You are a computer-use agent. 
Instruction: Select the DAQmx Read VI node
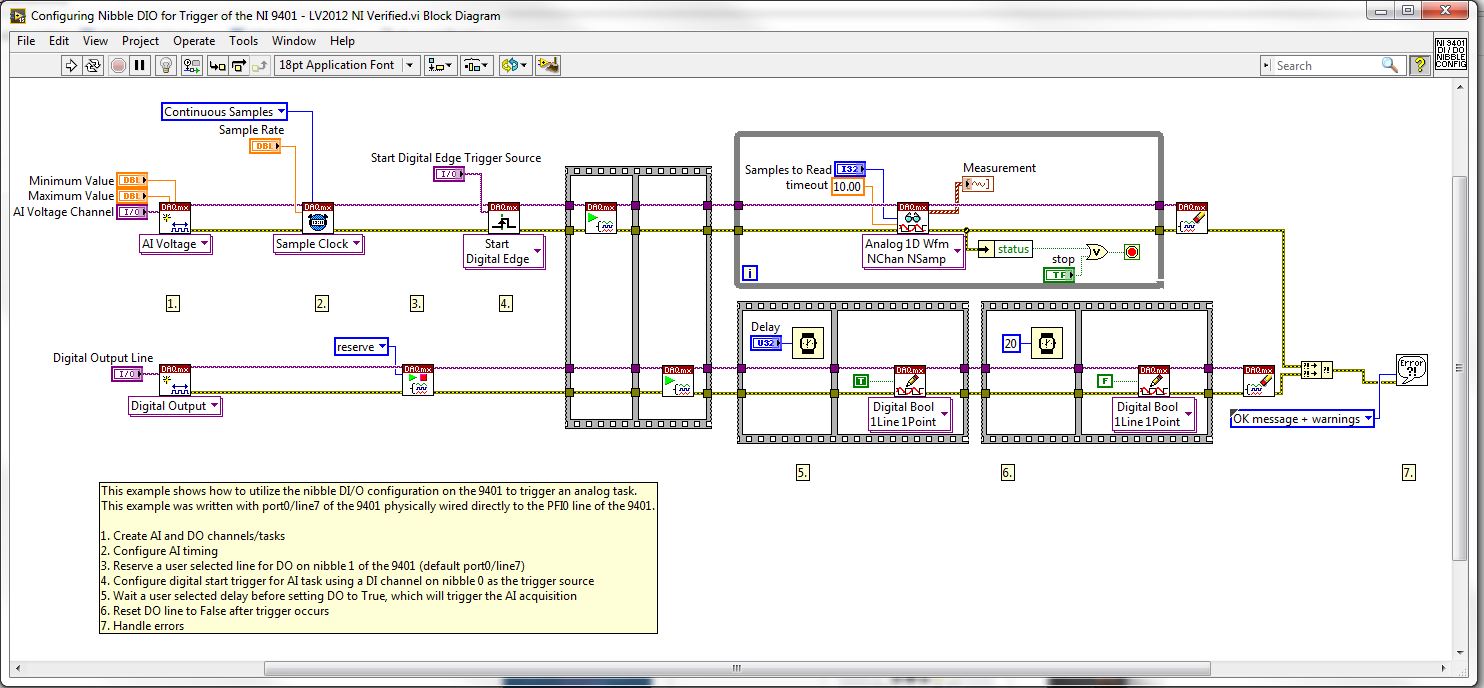[912, 218]
